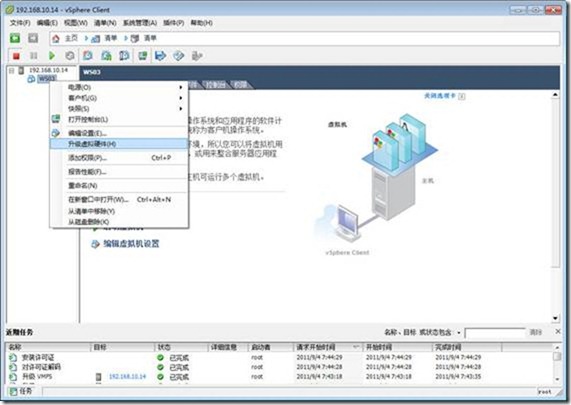Open the 视图(W) View menu
The height and width of the screenshot is (405, 571).
pyautogui.click(x=76, y=23)
